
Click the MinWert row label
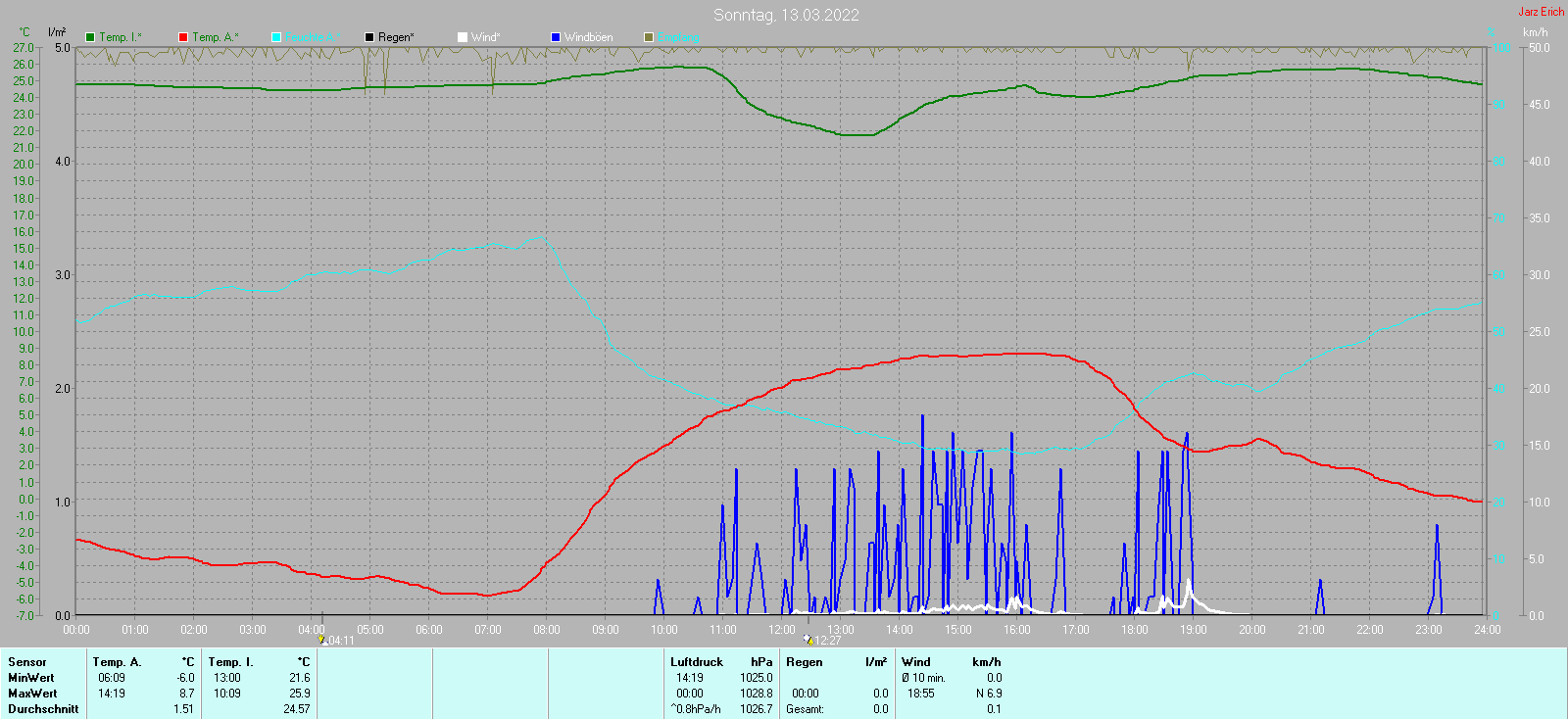tap(31, 678)
